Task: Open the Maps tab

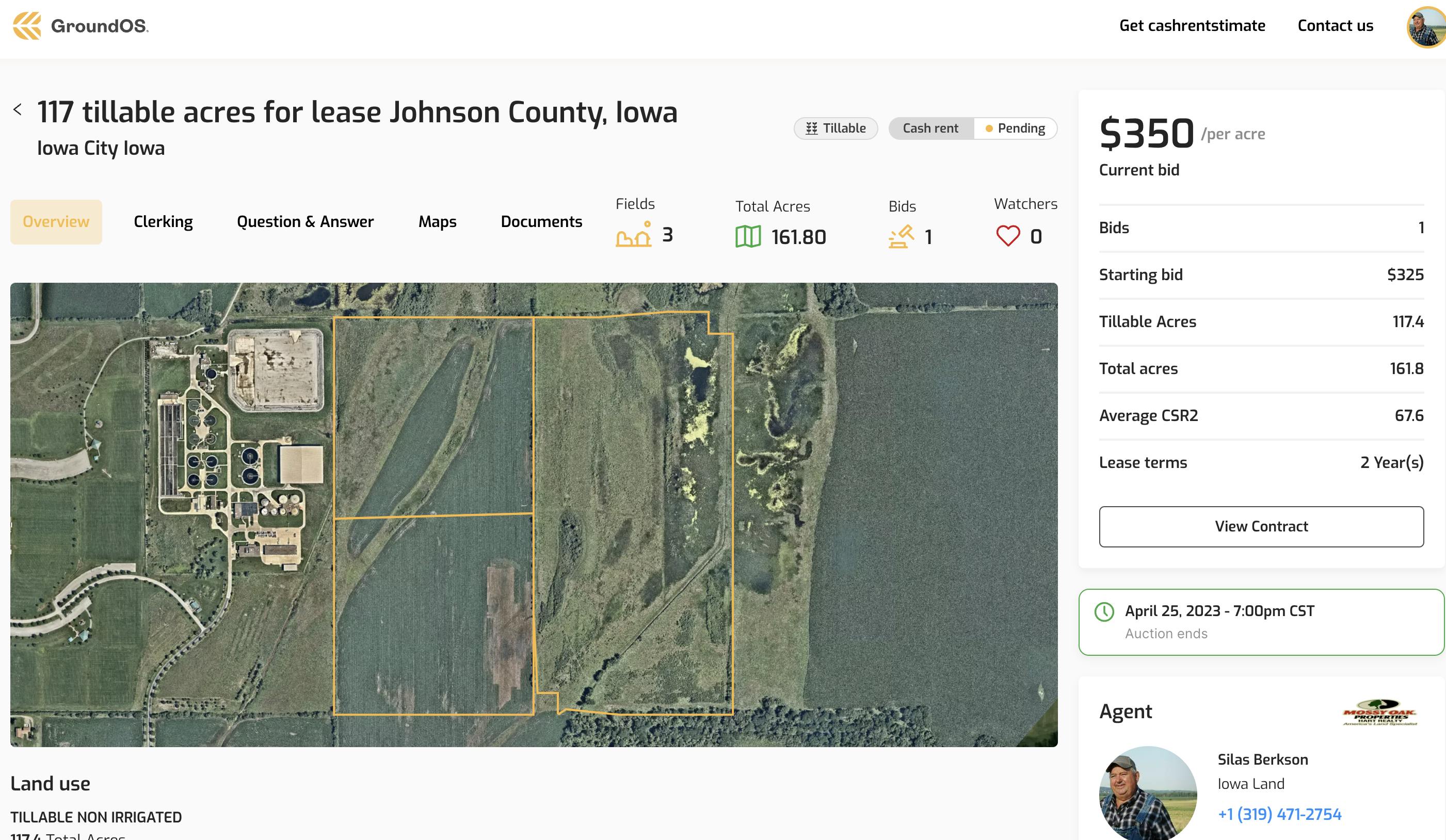Action: pyautogui.click(x=437, y=221)
